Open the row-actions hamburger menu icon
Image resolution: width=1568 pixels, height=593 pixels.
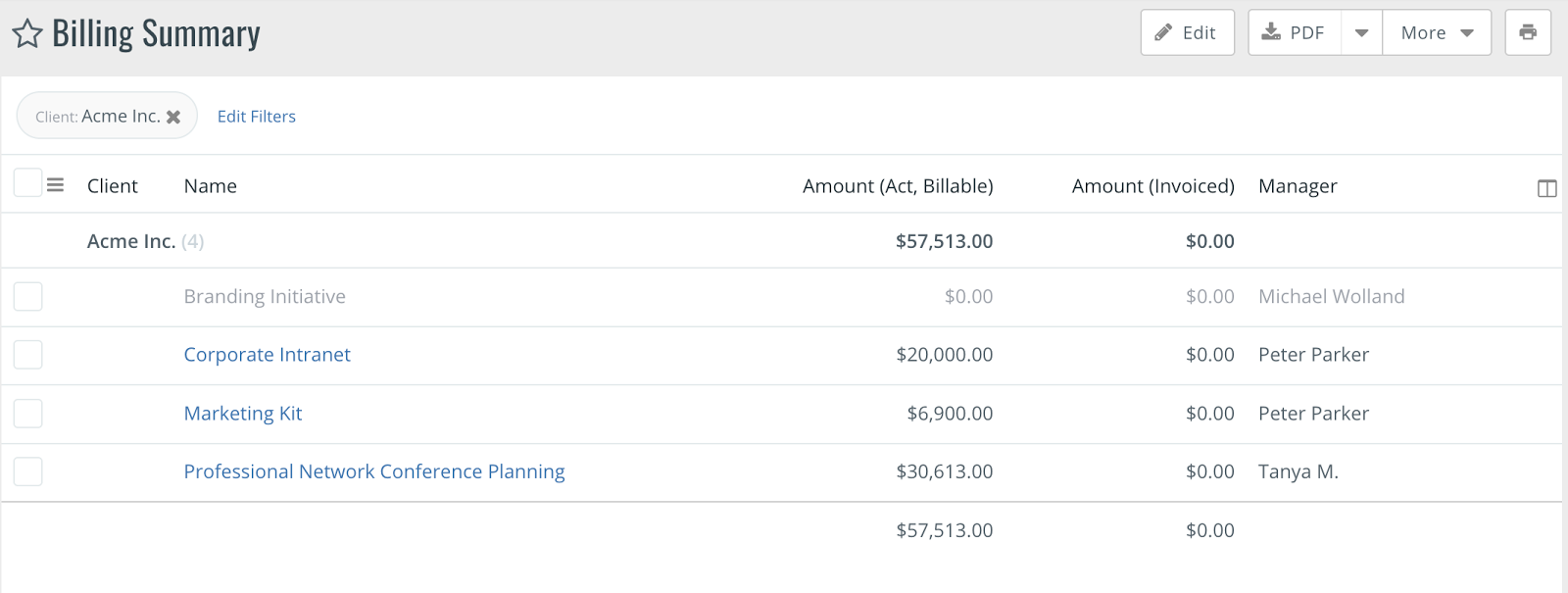click(x=56, y=184)
